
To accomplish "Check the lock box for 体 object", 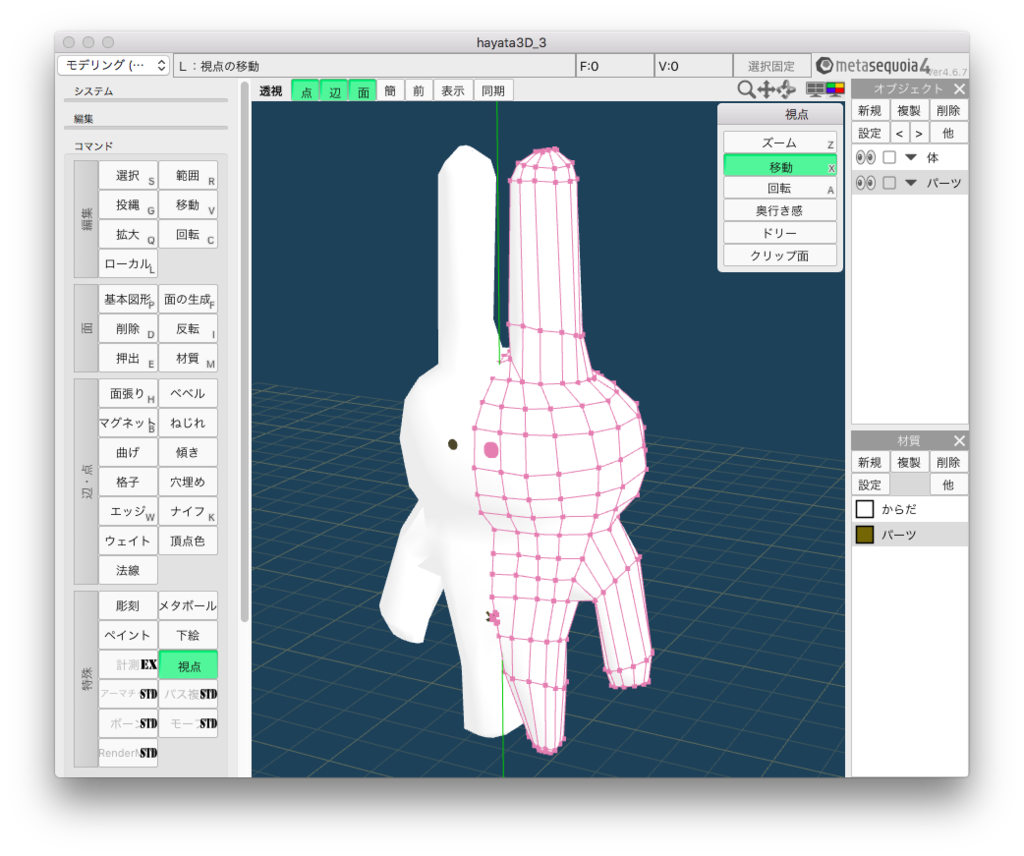I will click(x=889, y=157).
